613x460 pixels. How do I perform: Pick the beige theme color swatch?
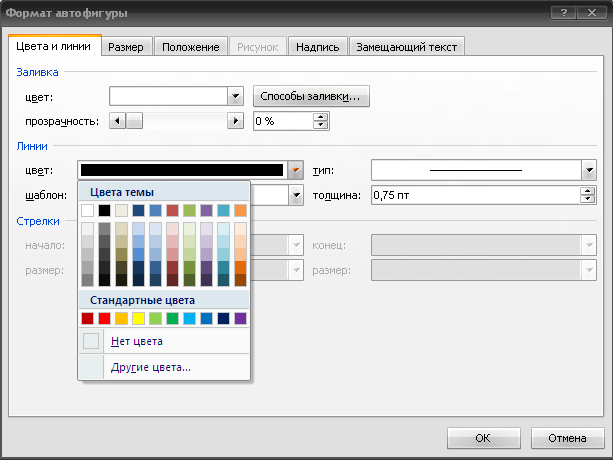click(x=122, y=210)
